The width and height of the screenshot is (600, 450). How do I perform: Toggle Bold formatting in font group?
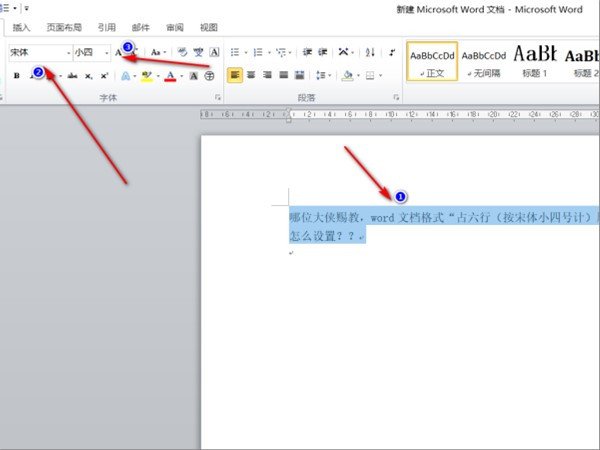[x=16, y=75]
